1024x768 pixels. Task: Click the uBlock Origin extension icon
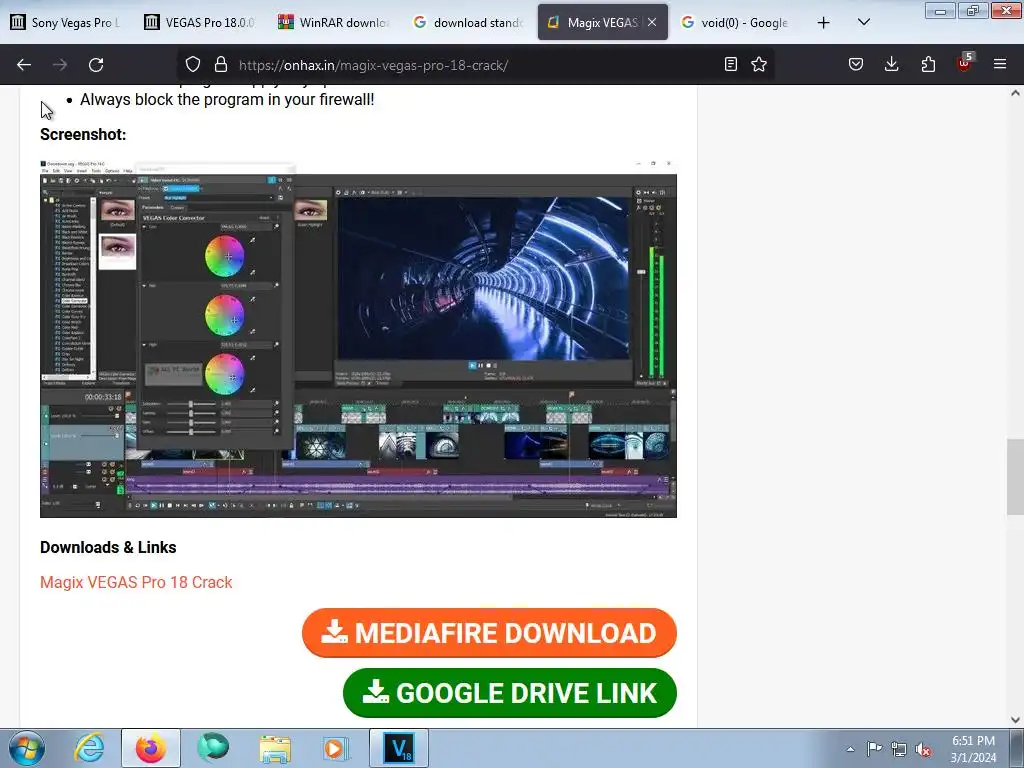964,63
